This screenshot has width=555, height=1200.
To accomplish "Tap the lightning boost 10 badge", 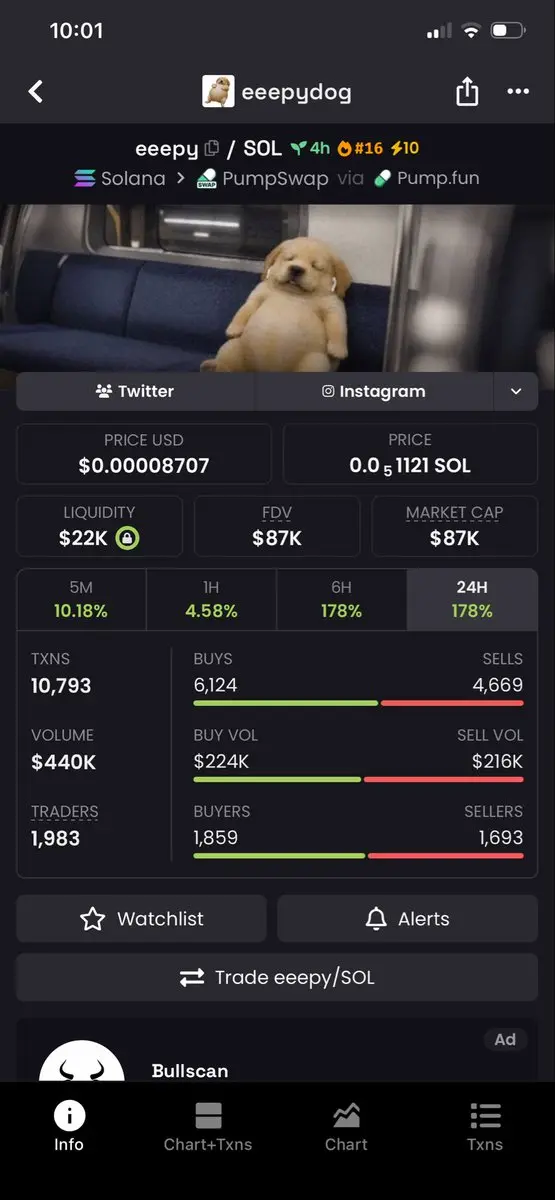I will pyautogui.click(x=405, y=148).
